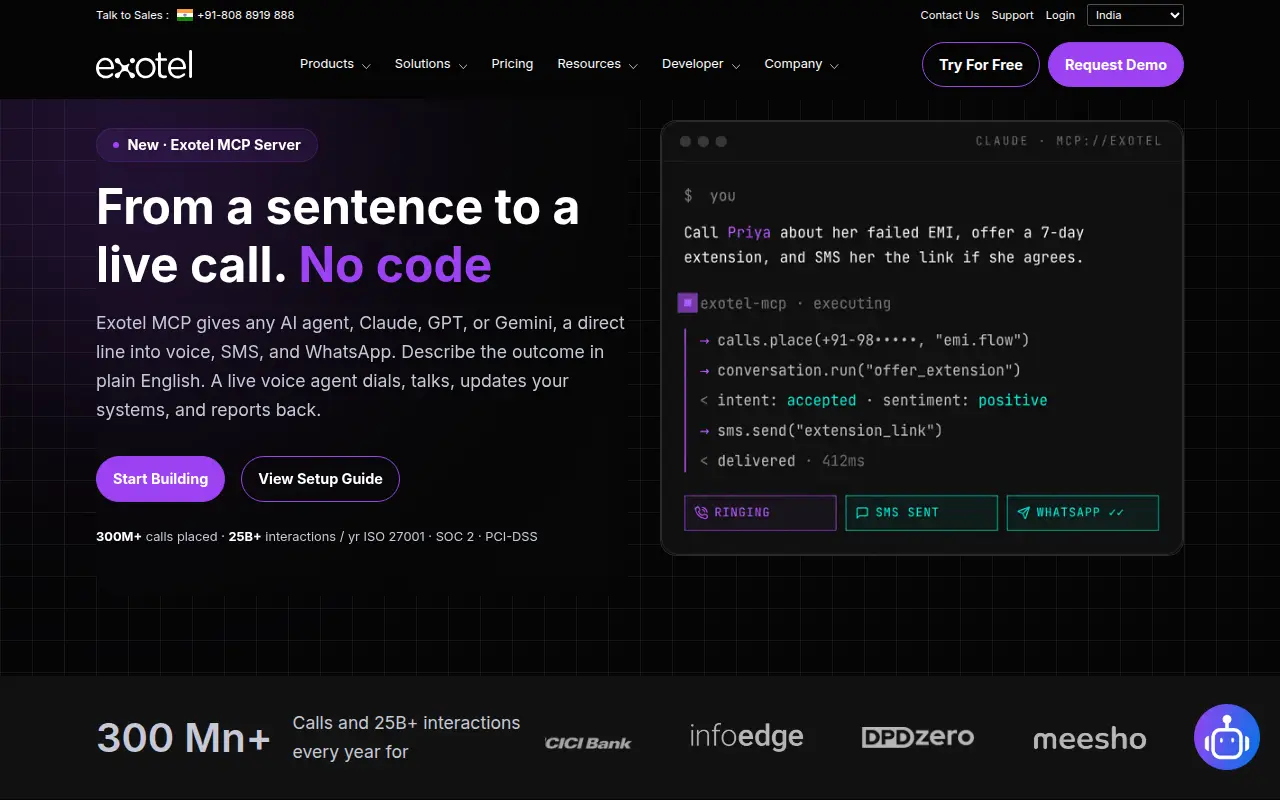The width and height of the screenshot is (1280, 800).
Task: Click the meesho logo
Action: (x=1089, y=739)
